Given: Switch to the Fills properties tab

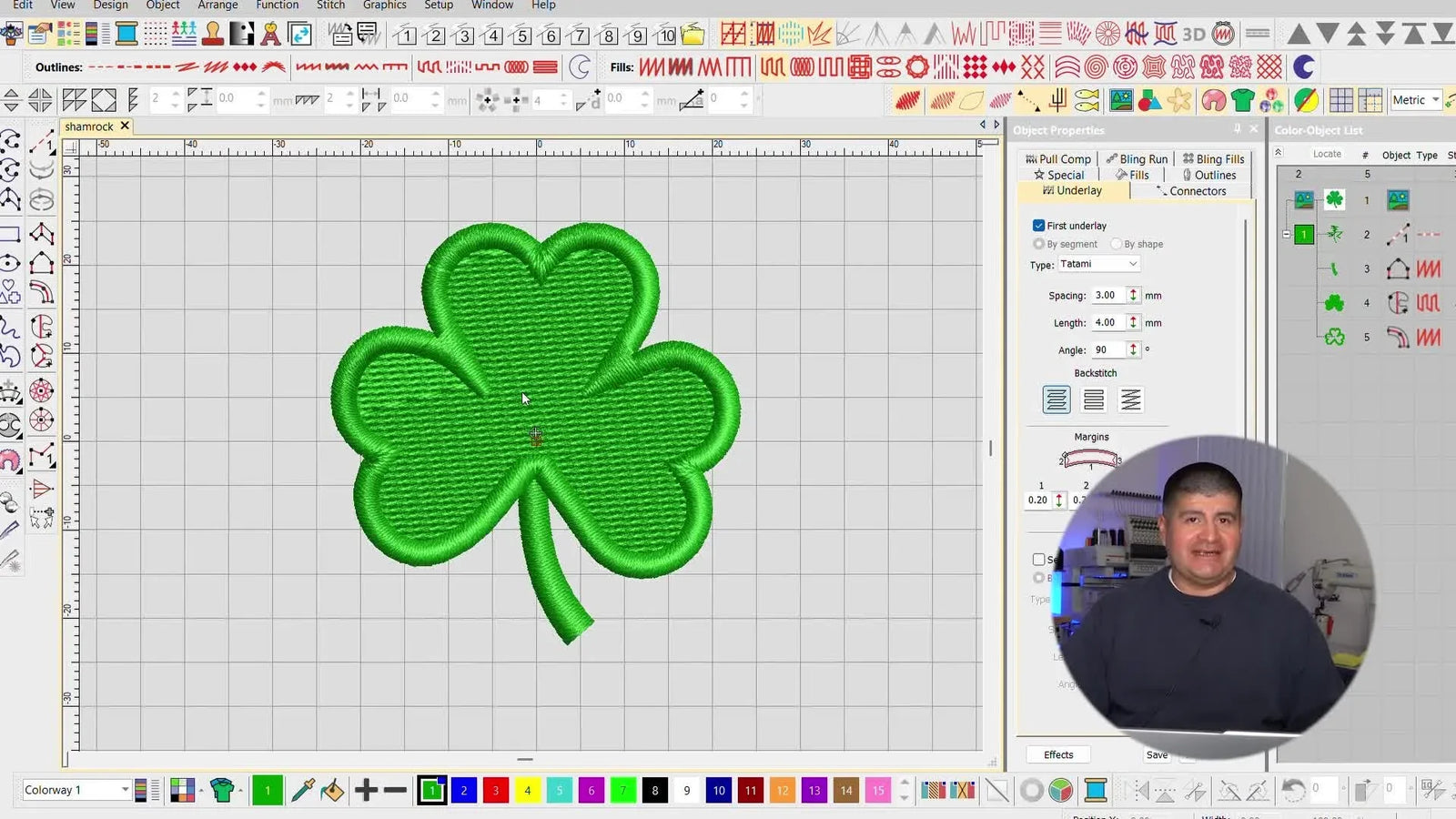Looking at the screenshot, I should click(1132, 175).
